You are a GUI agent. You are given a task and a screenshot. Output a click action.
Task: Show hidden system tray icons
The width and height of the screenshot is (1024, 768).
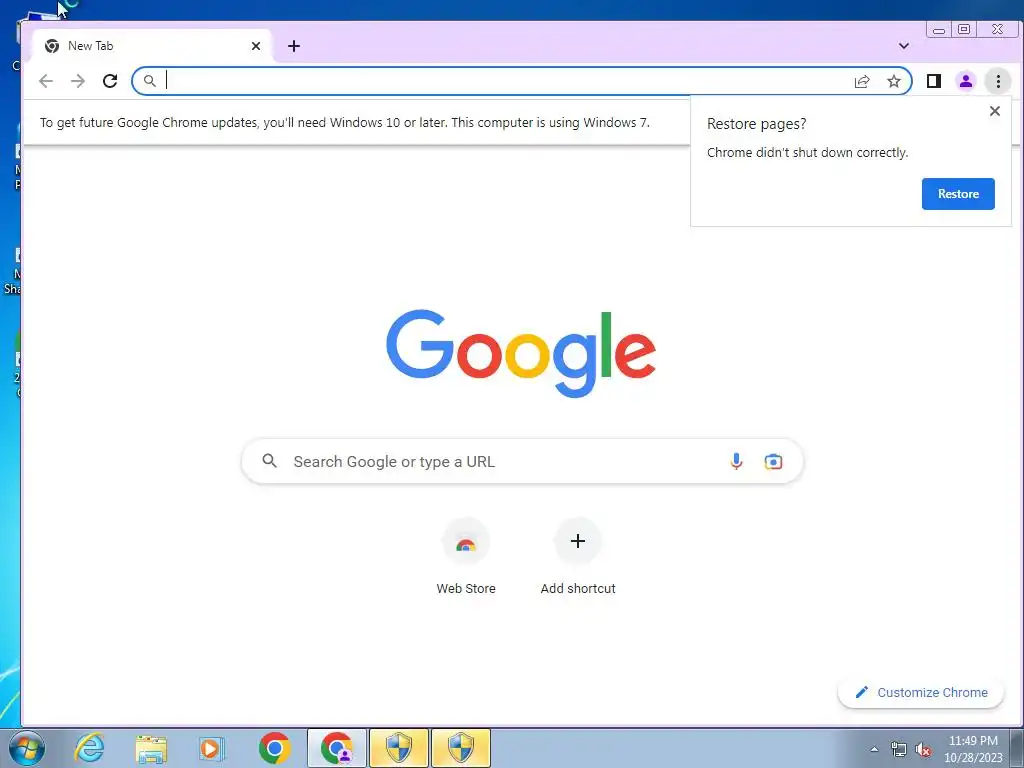point(874,749)
